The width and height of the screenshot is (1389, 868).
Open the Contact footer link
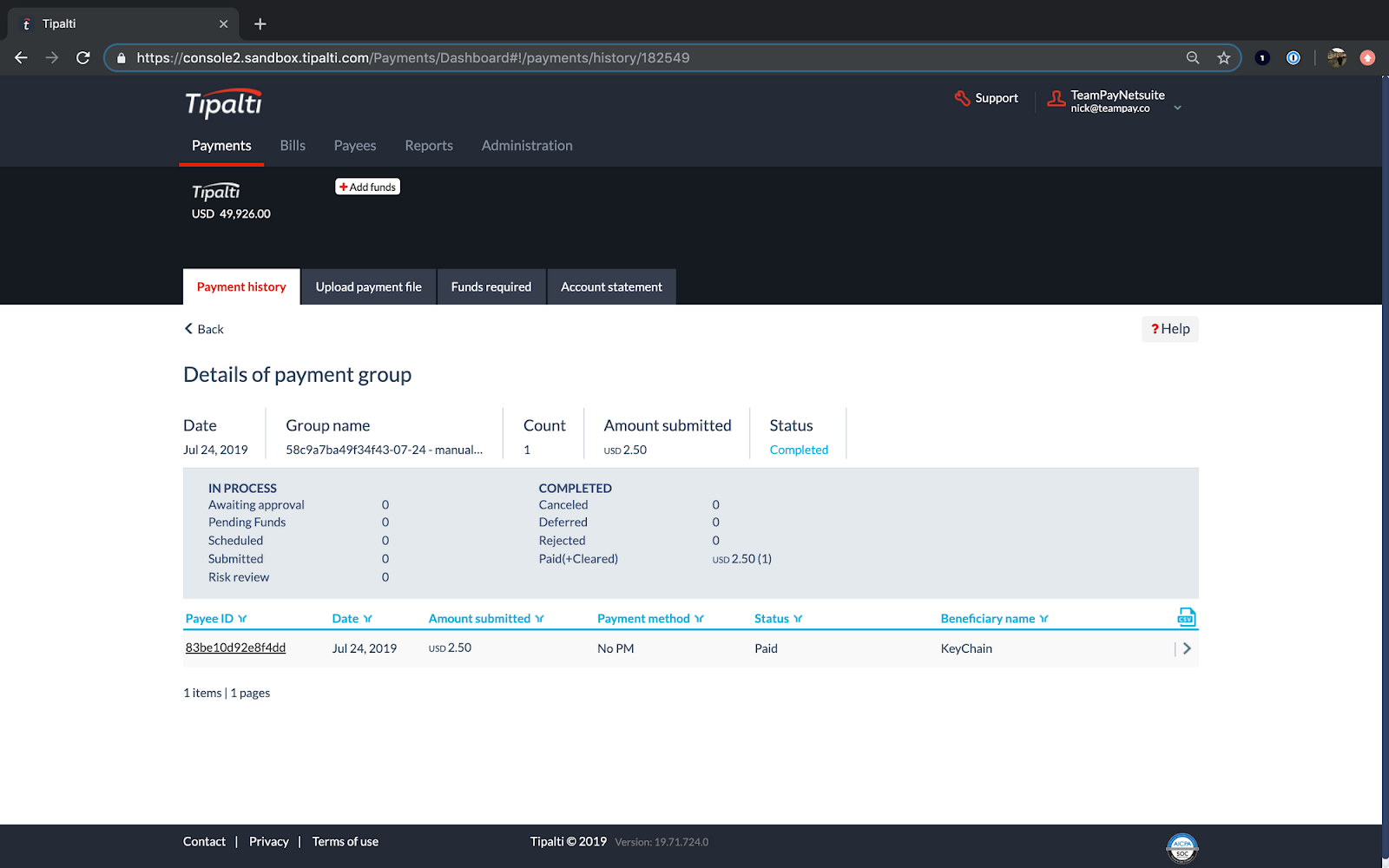[204, 842]
